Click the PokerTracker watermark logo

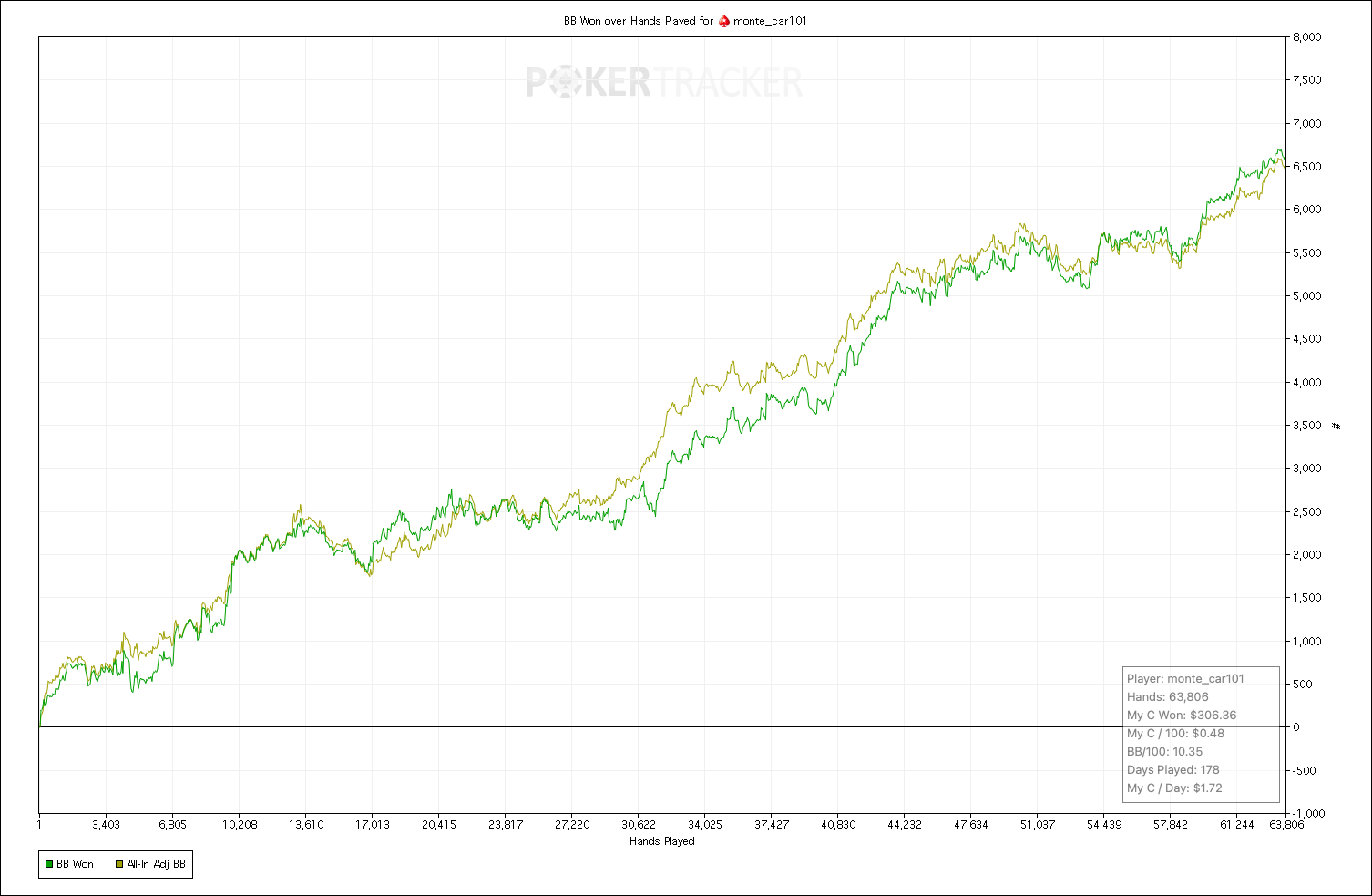(664, 83)
